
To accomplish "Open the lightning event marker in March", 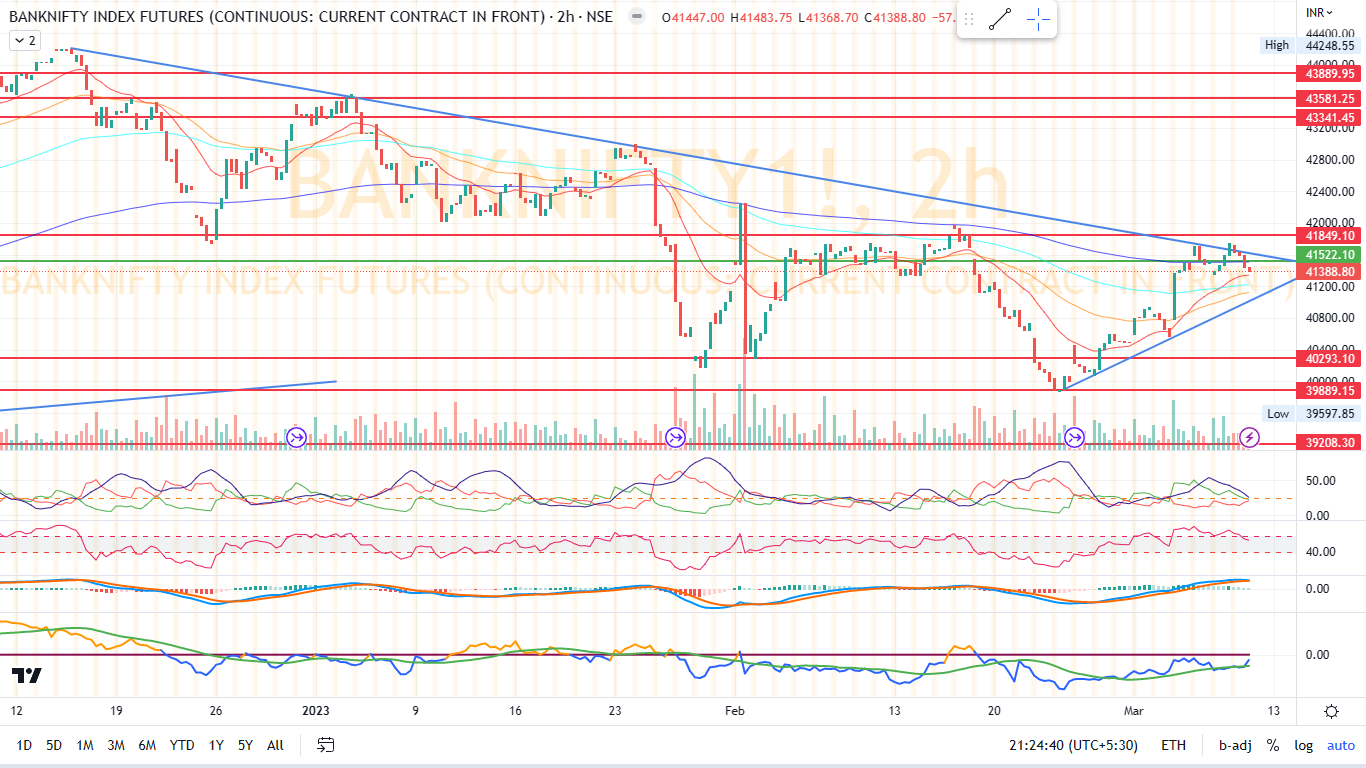I will (1249, 437).
